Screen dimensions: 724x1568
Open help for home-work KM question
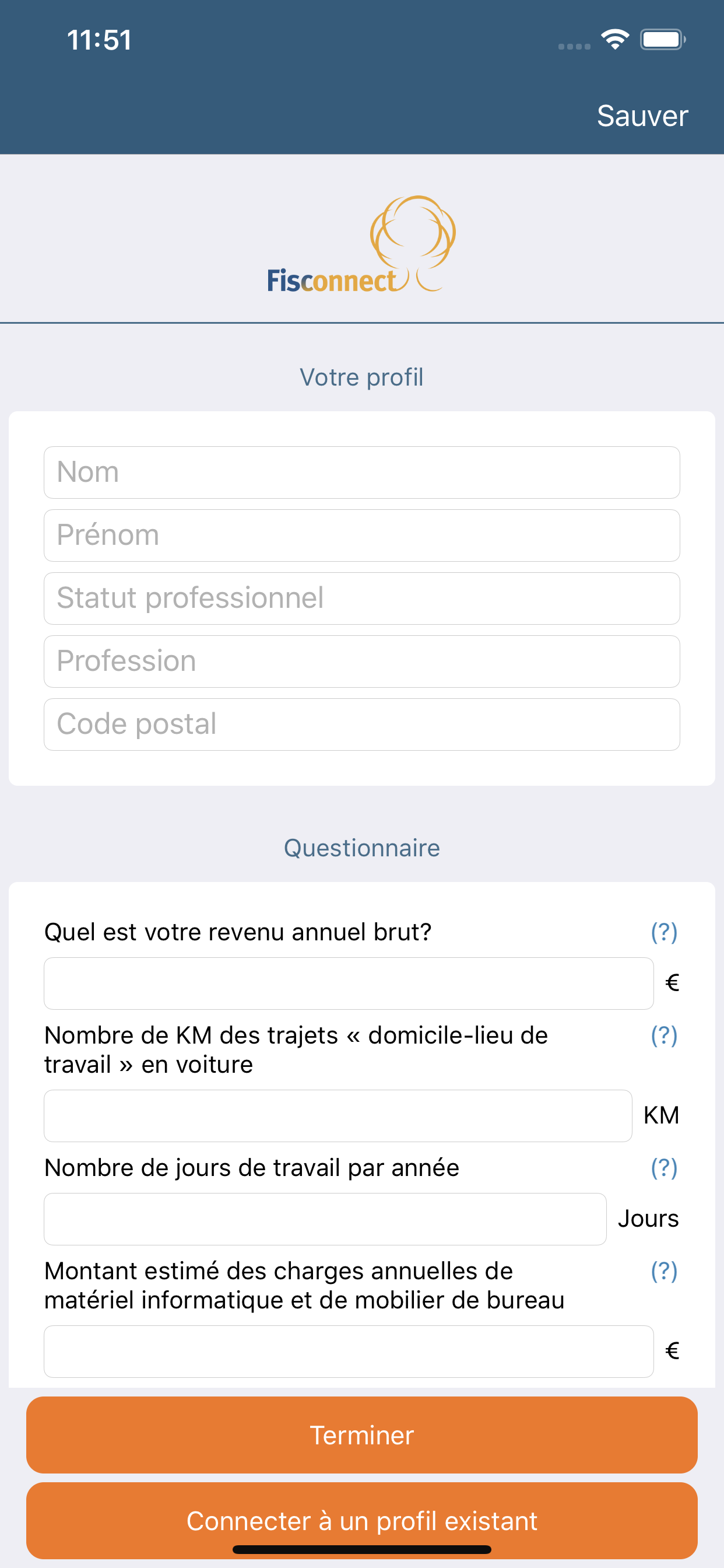click(664, 1035)
